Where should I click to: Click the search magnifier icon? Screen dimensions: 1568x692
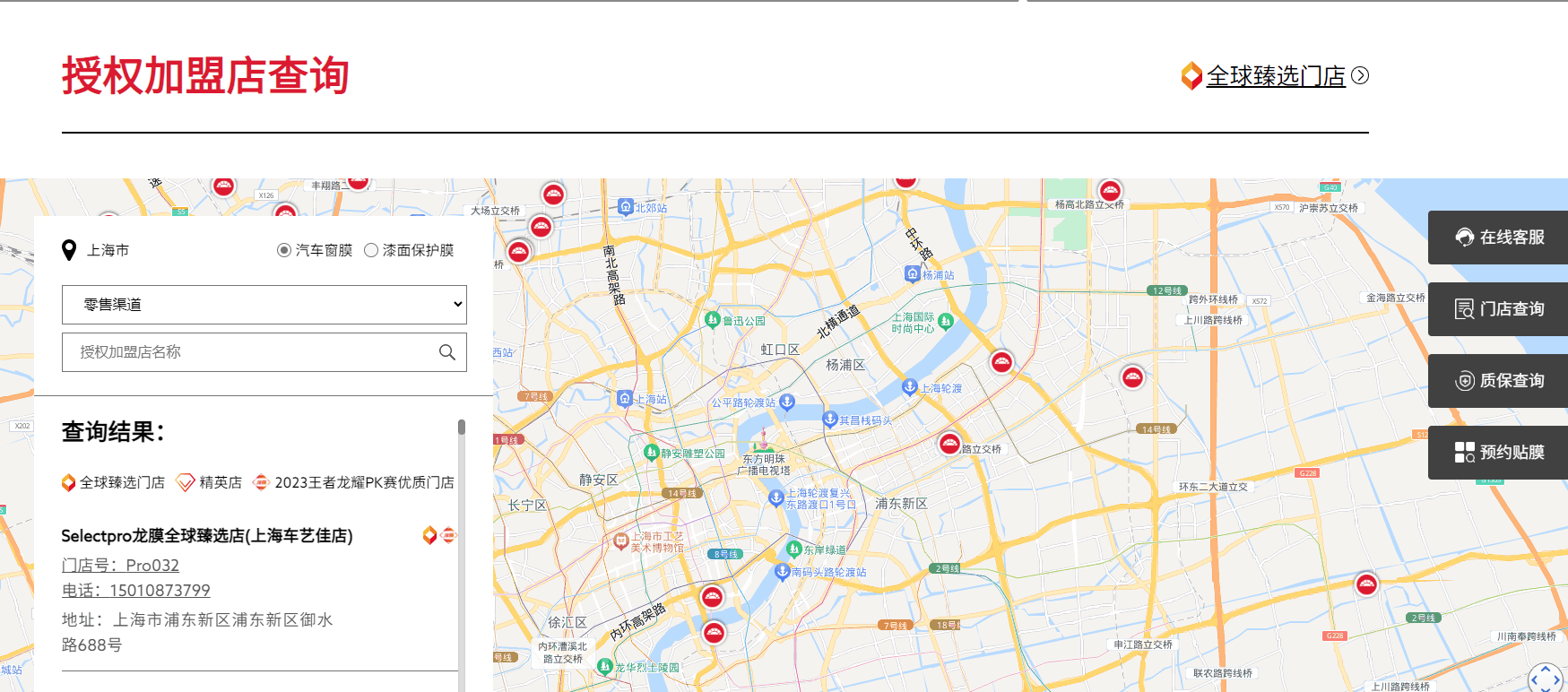pyautogui.click(x=446, y=352)
